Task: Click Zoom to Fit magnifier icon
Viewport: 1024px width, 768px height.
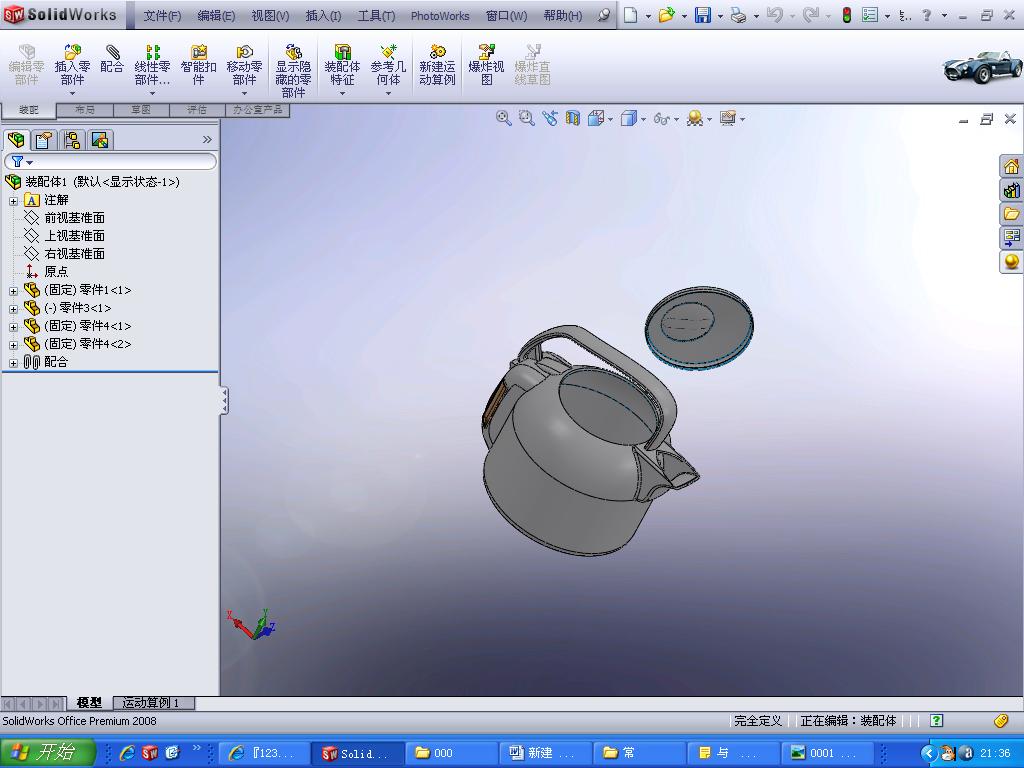Action: (x=503, y=118)
